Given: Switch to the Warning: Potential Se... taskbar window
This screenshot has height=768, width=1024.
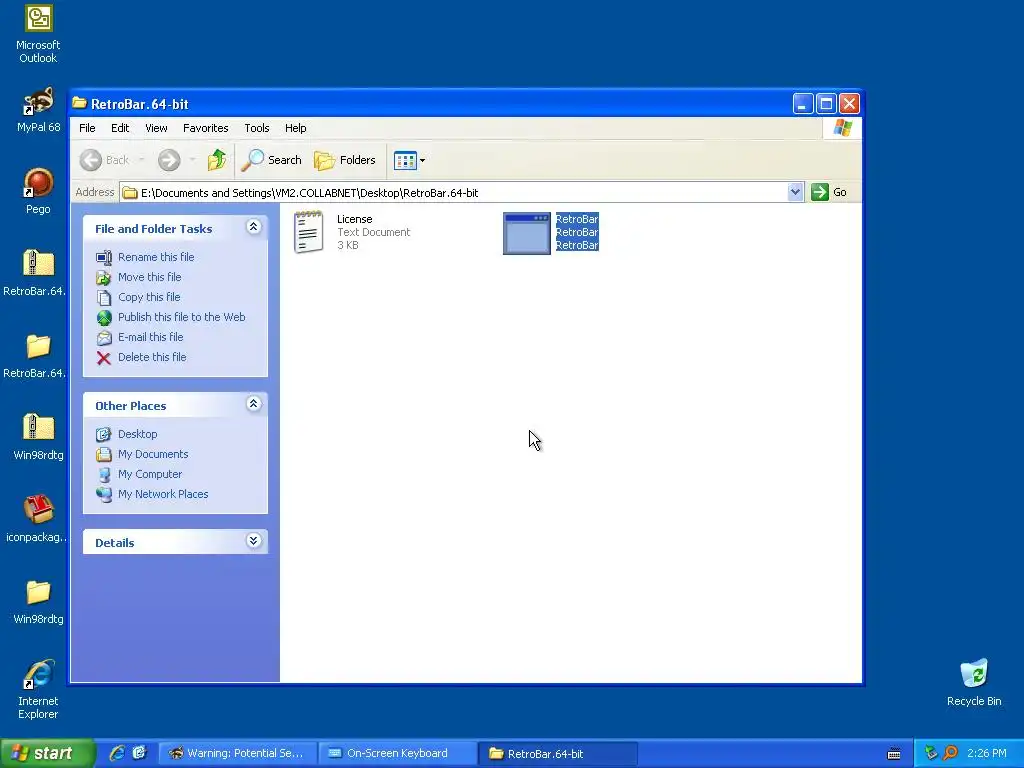Looking at the screenshot, I should tap(238, 754).
